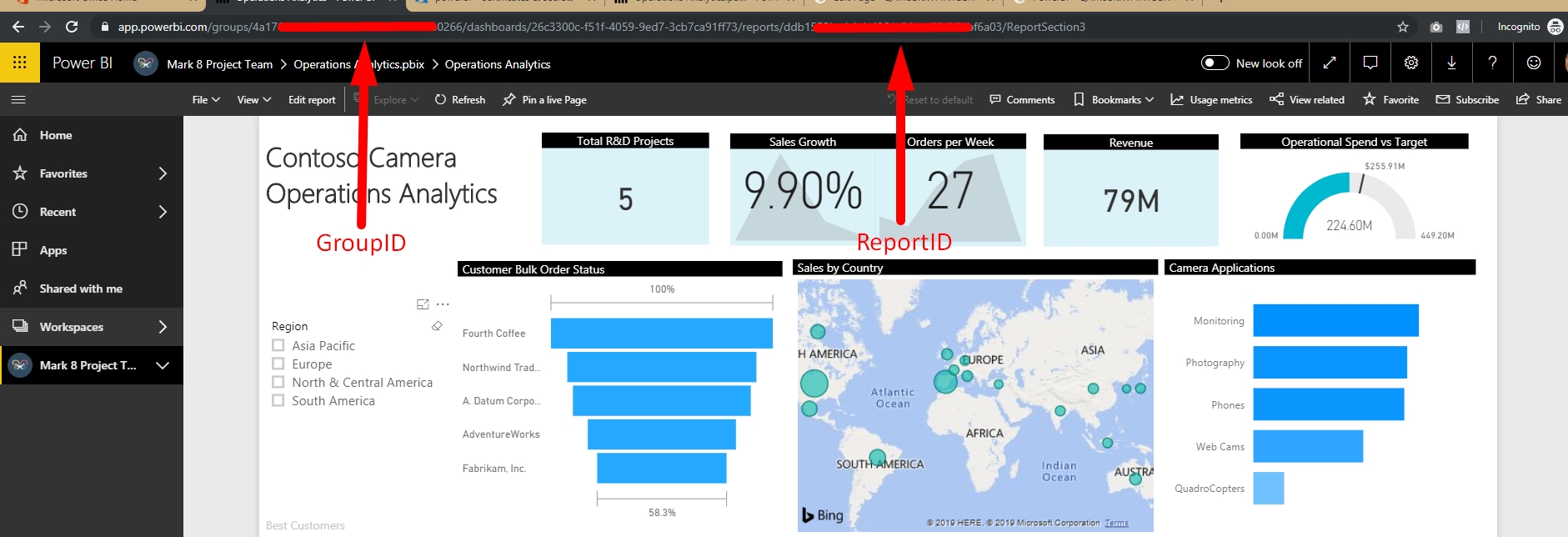Open the map Terms link

(1116, 523)
